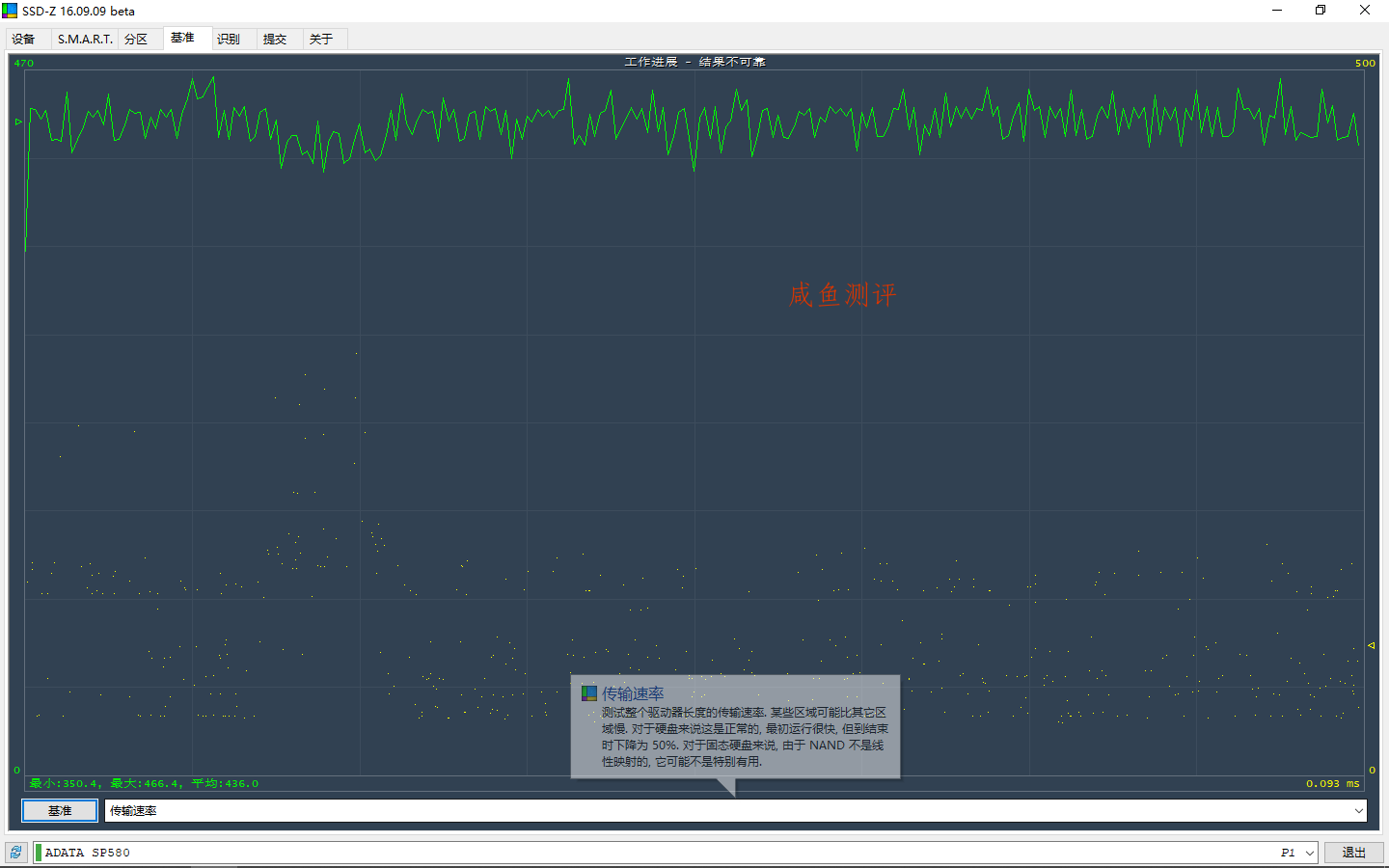Select the 基准 tab
This screenshot has height=868, width=1389.
click(182, 39)
